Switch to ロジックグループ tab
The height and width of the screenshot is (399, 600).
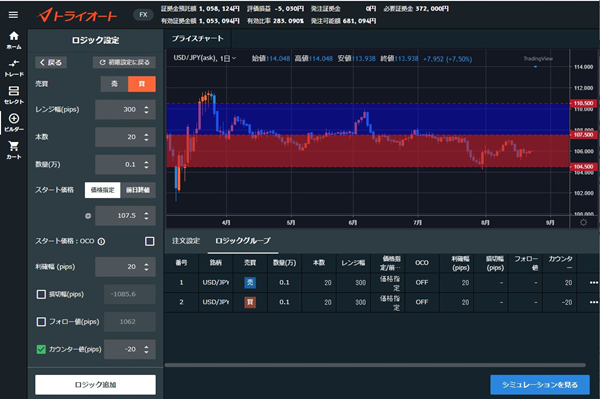[243, 241]
